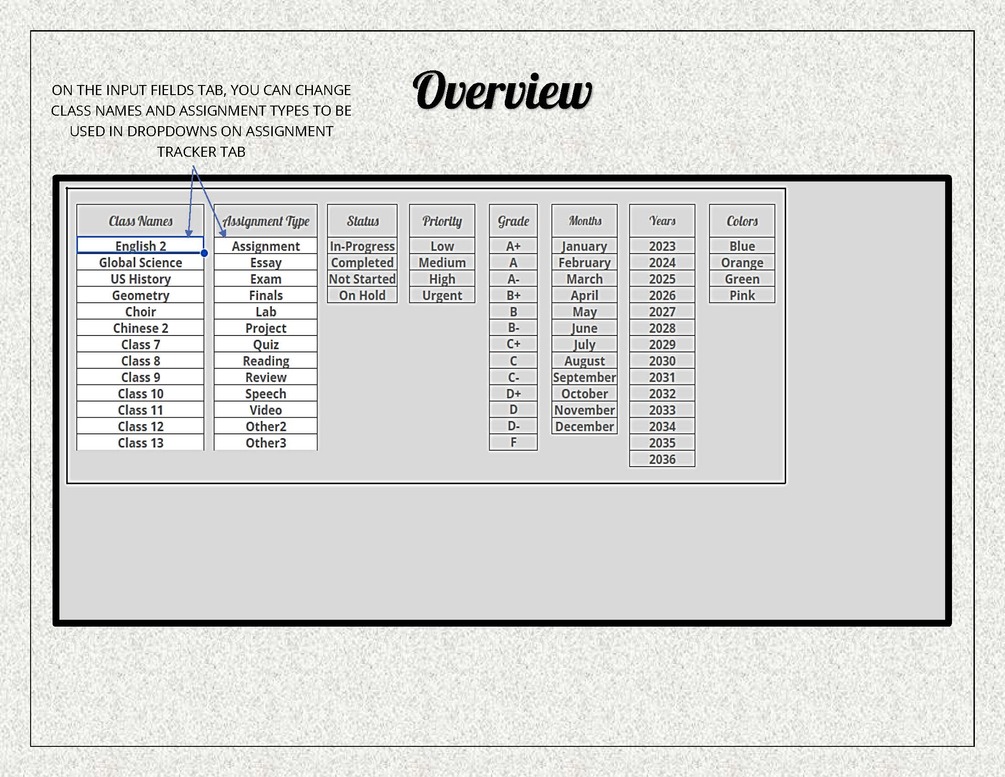Select the English 2 class name cell

coord(140,246)
